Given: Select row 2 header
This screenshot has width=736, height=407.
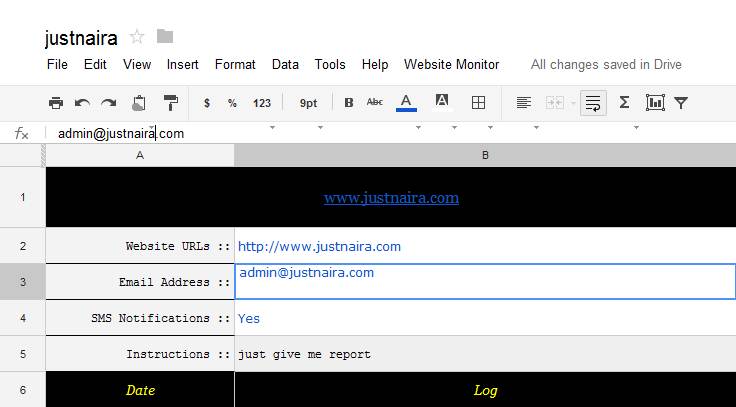Looking at the screenshot, I should click(x=23, y=246).
